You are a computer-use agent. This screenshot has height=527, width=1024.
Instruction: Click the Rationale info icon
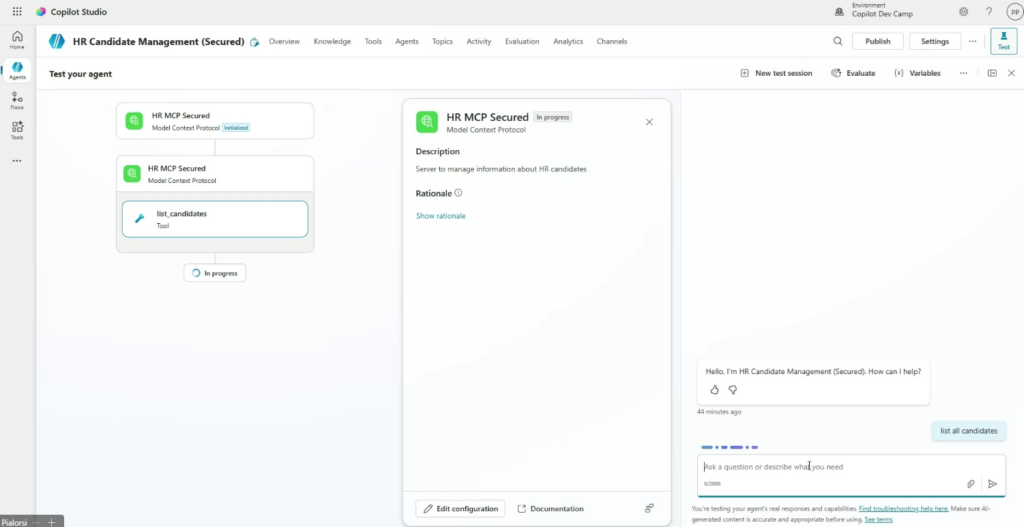458,193
